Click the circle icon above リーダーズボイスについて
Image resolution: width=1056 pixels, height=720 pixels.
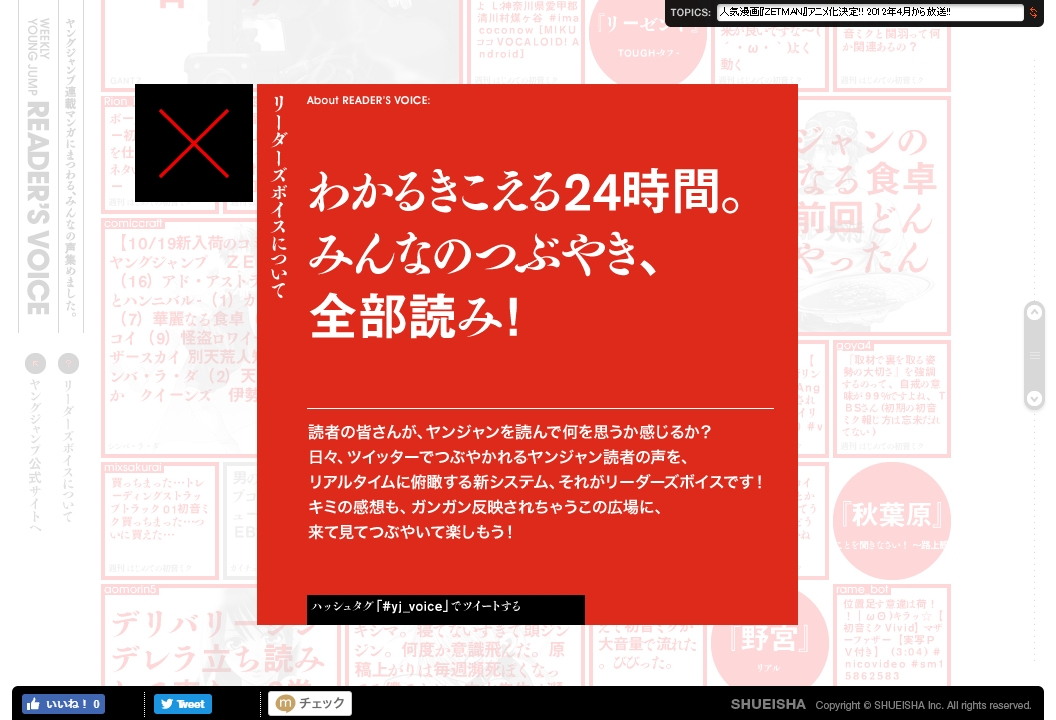(x=68, y=363)
